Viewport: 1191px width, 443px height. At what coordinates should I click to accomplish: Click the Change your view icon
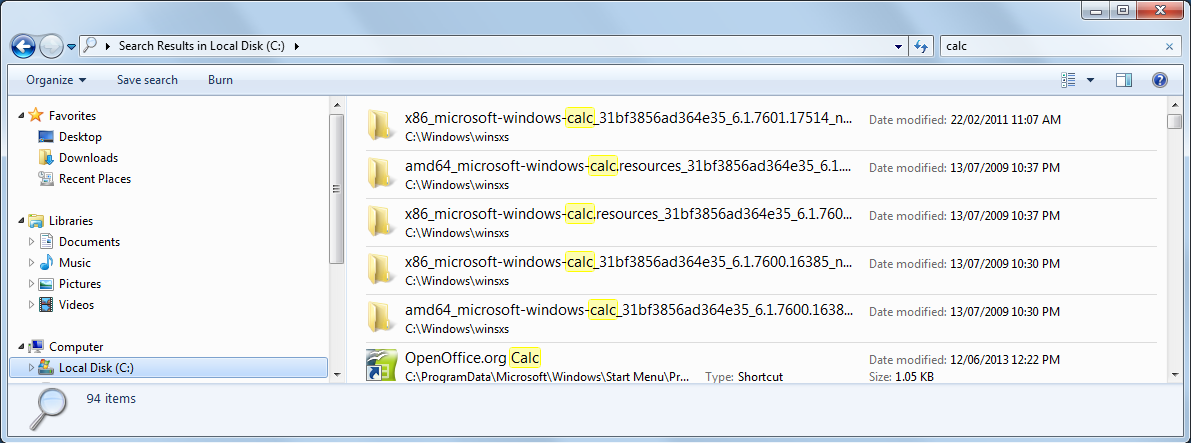[1069, 80]
